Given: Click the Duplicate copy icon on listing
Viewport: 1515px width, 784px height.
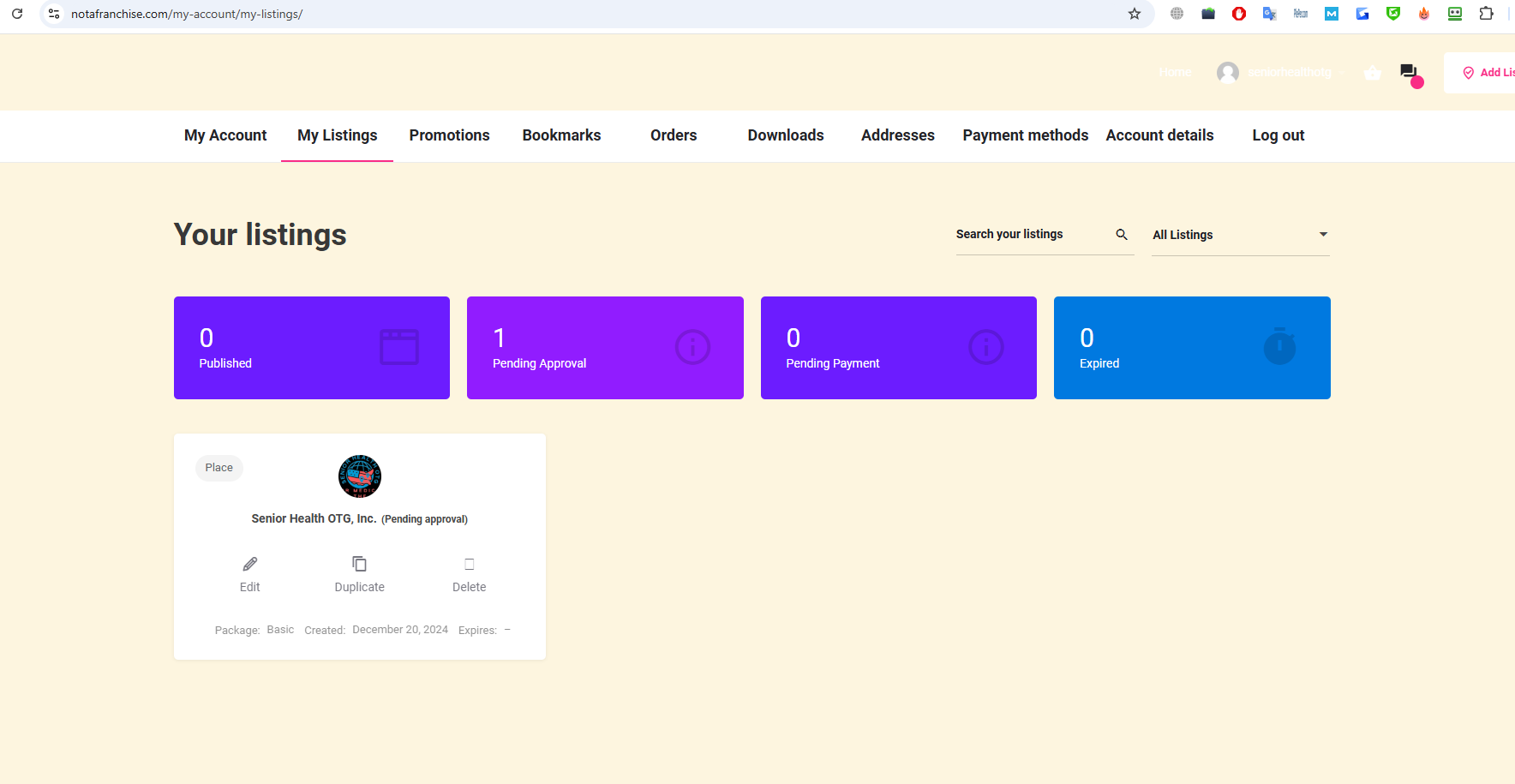Looking at the screenshot, I should click(360, 564).
